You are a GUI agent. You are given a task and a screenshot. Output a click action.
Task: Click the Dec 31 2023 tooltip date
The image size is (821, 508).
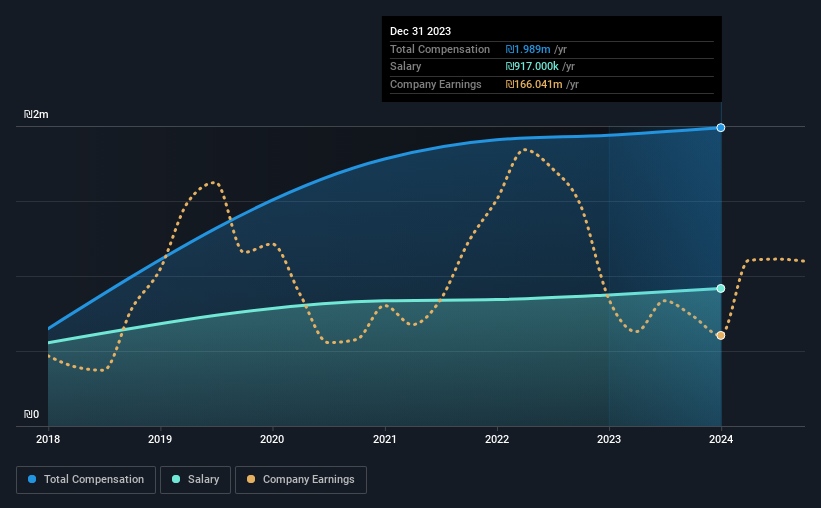[x=420, y=31]
